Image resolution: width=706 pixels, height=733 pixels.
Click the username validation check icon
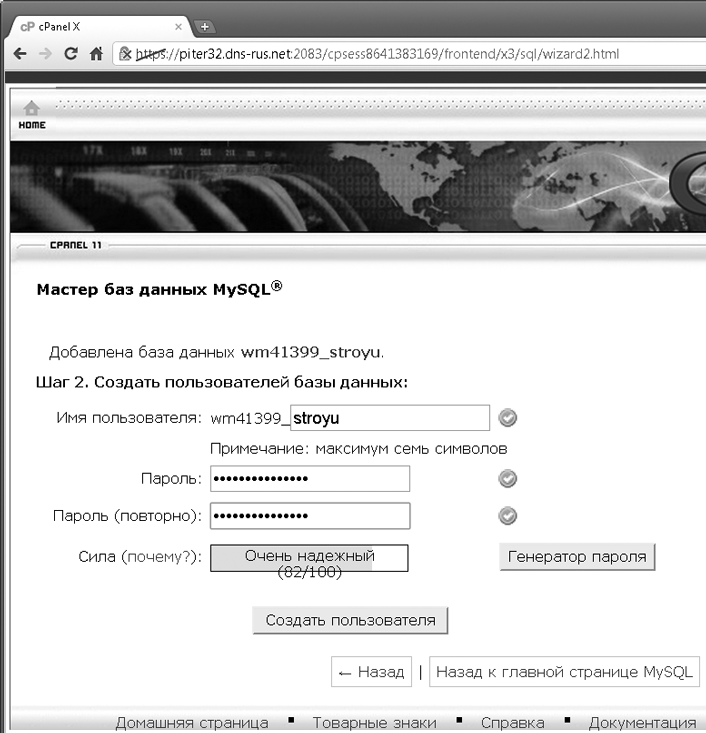coord(507,417)
